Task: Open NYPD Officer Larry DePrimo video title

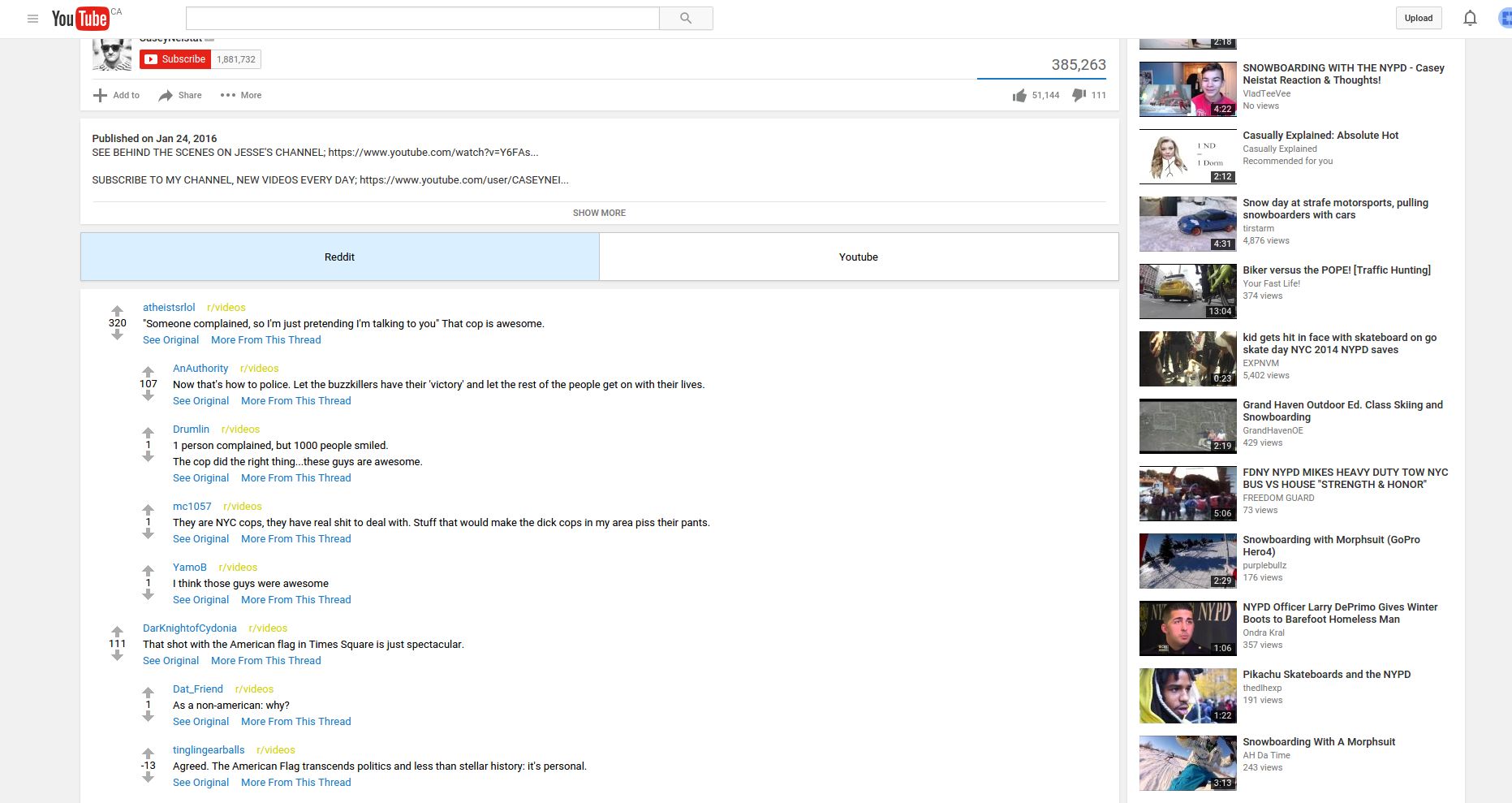Action: pyautogui.click(x=1340, y=613)
